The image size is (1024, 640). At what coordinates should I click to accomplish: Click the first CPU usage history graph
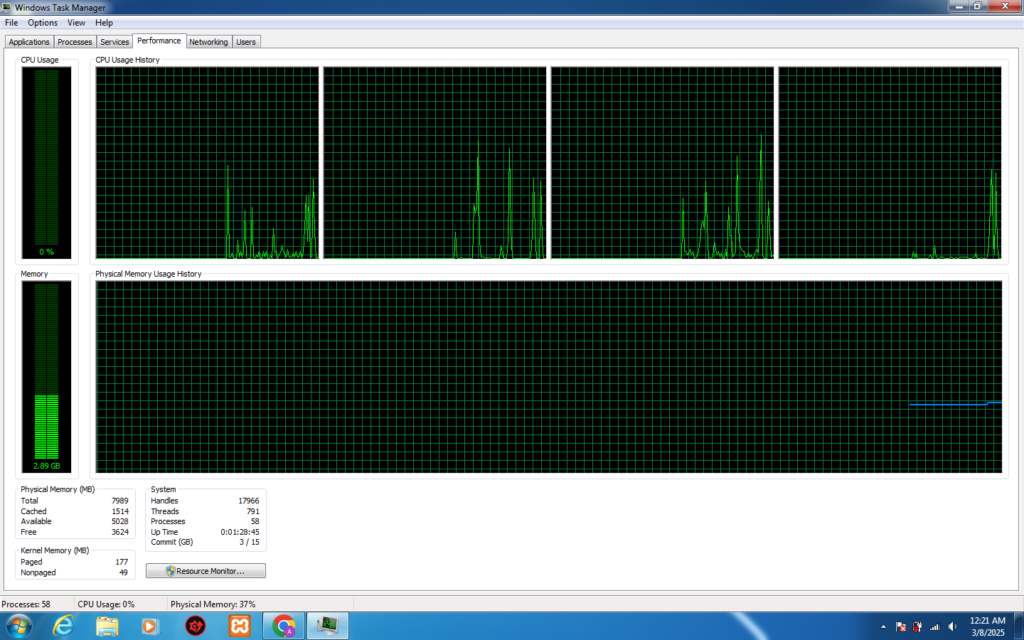pyautogui.click(x=207, y=163)
